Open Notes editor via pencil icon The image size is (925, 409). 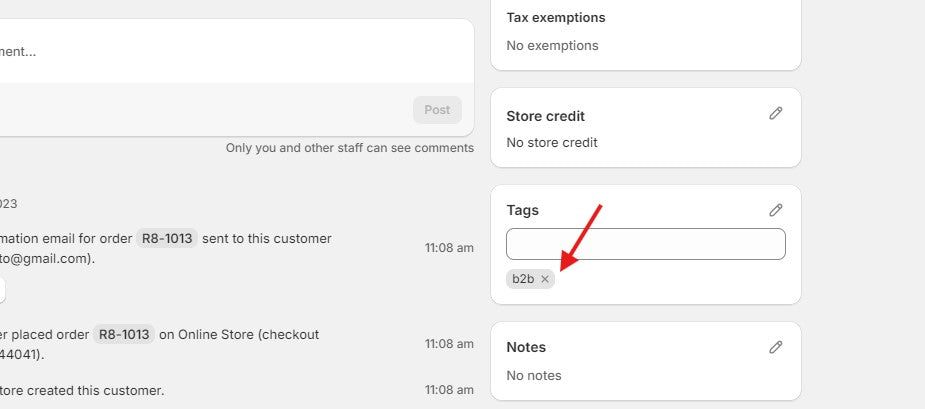(775, 347)
